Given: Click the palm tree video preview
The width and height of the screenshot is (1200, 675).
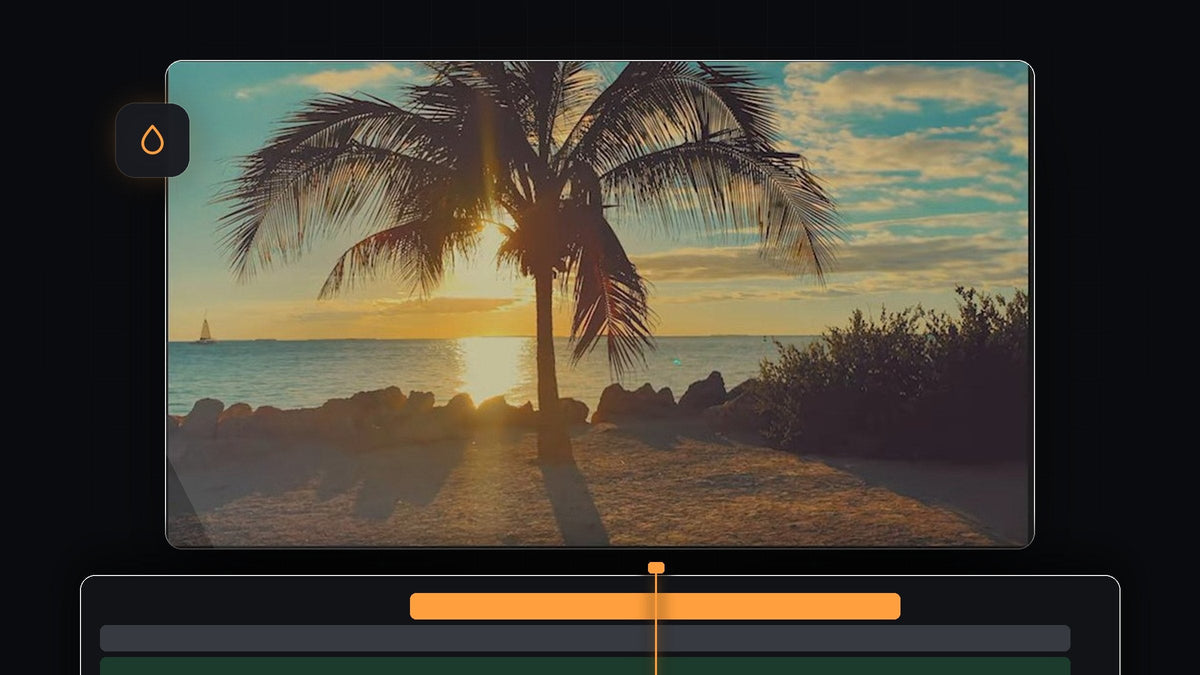Looking at the screenshot, I should pyautogui.click(x=600, y=304).
